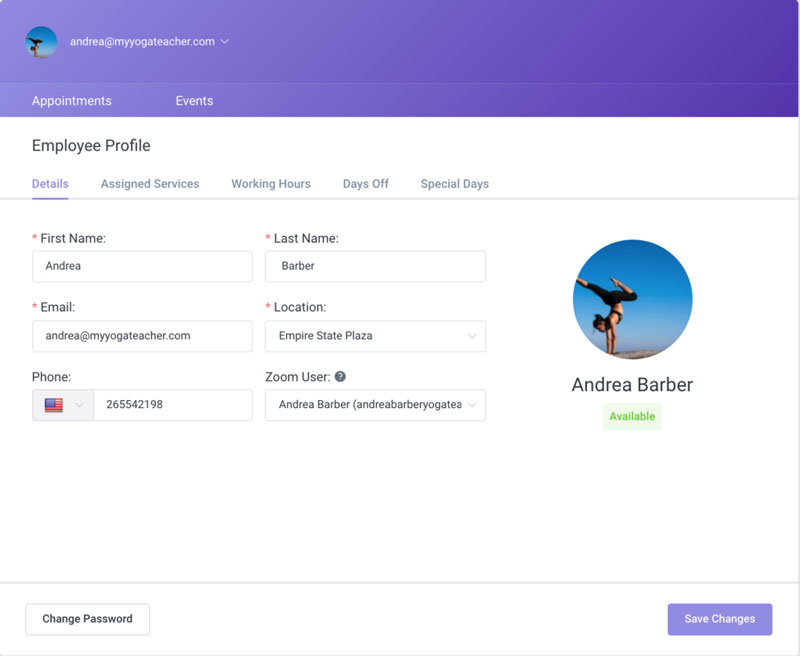
Task: Switch to the Days Off tab
Action: coord(366,184)
